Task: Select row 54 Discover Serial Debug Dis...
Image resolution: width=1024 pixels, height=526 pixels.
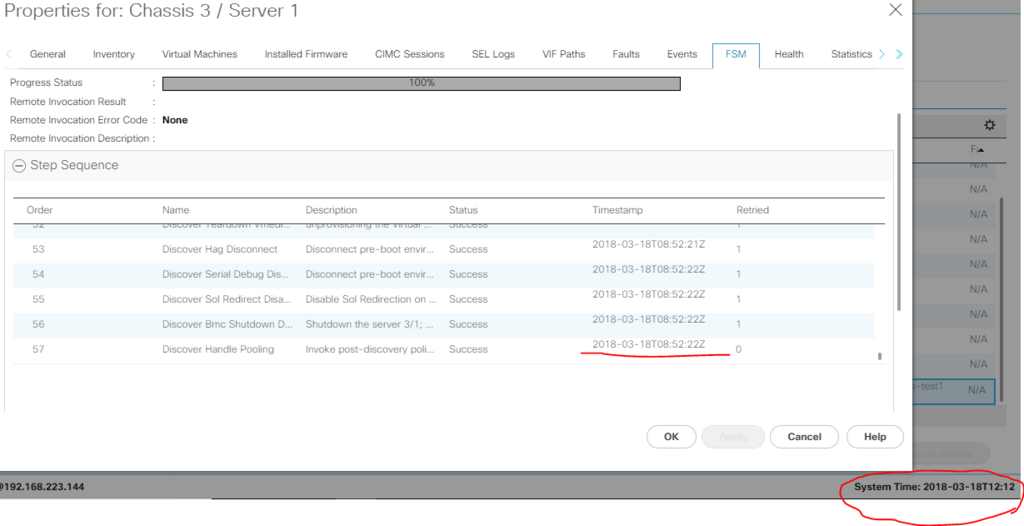Action: pos(443,274)
